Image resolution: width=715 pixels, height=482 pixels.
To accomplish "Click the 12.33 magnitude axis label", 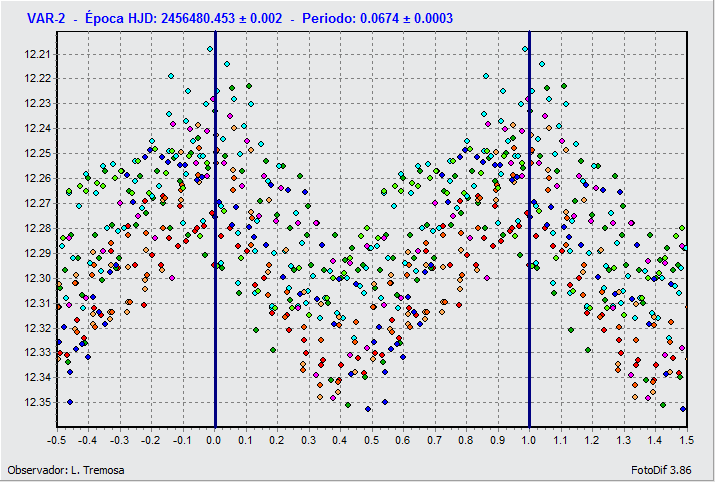I will pos(36,352).
